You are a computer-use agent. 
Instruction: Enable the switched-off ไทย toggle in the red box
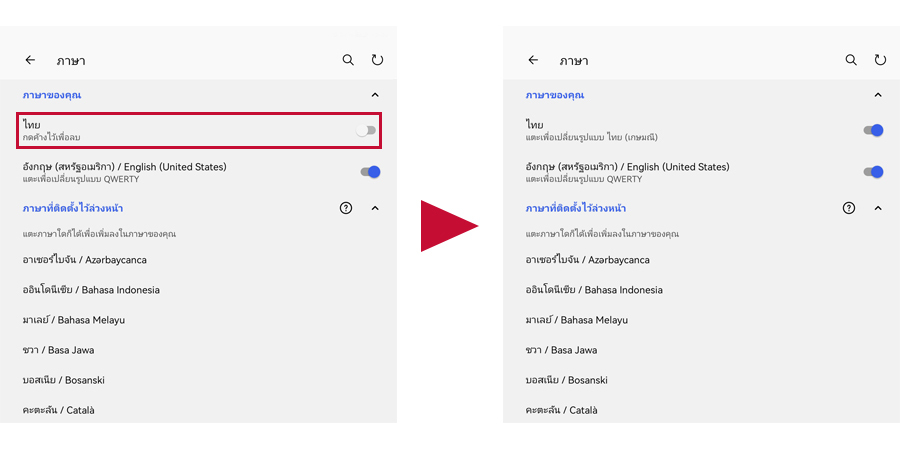coord(367,130)
